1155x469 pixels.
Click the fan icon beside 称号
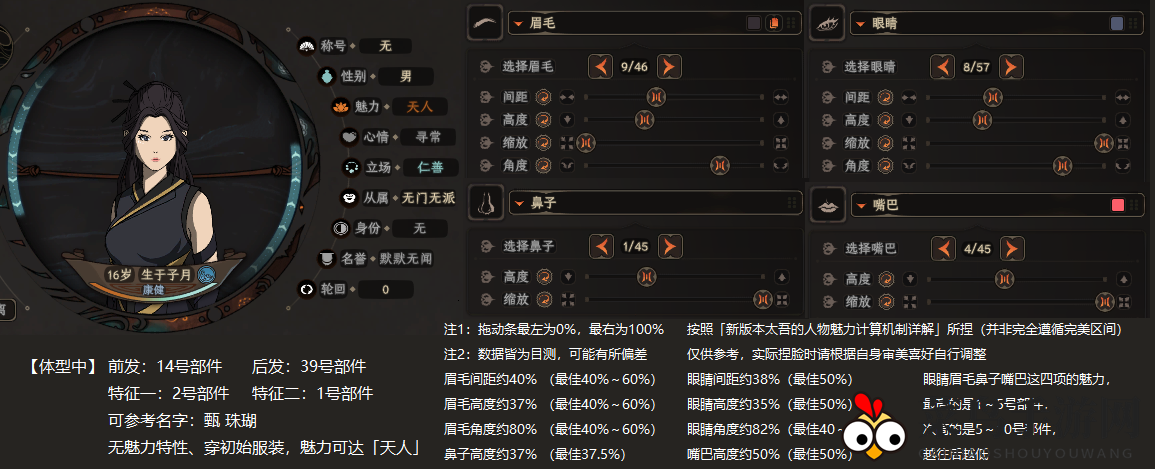[306, 46]
